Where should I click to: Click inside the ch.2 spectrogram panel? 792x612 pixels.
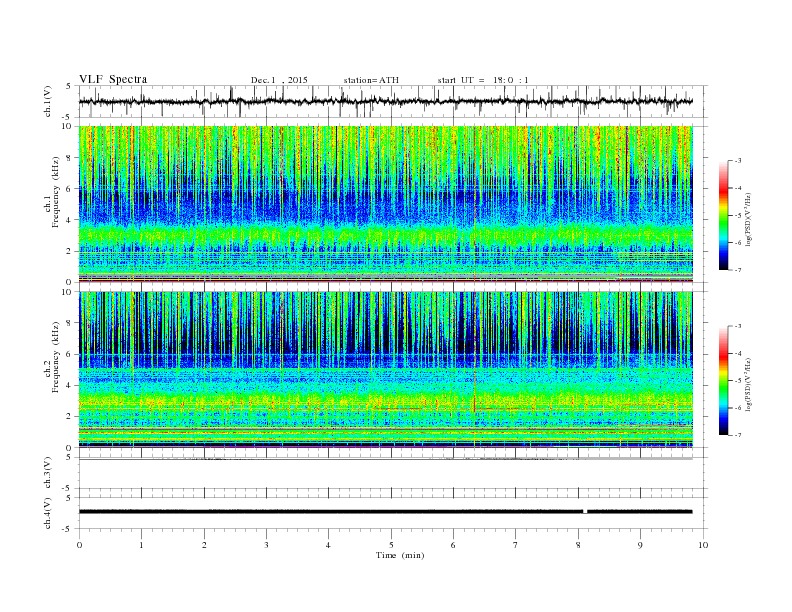[385, 370]
